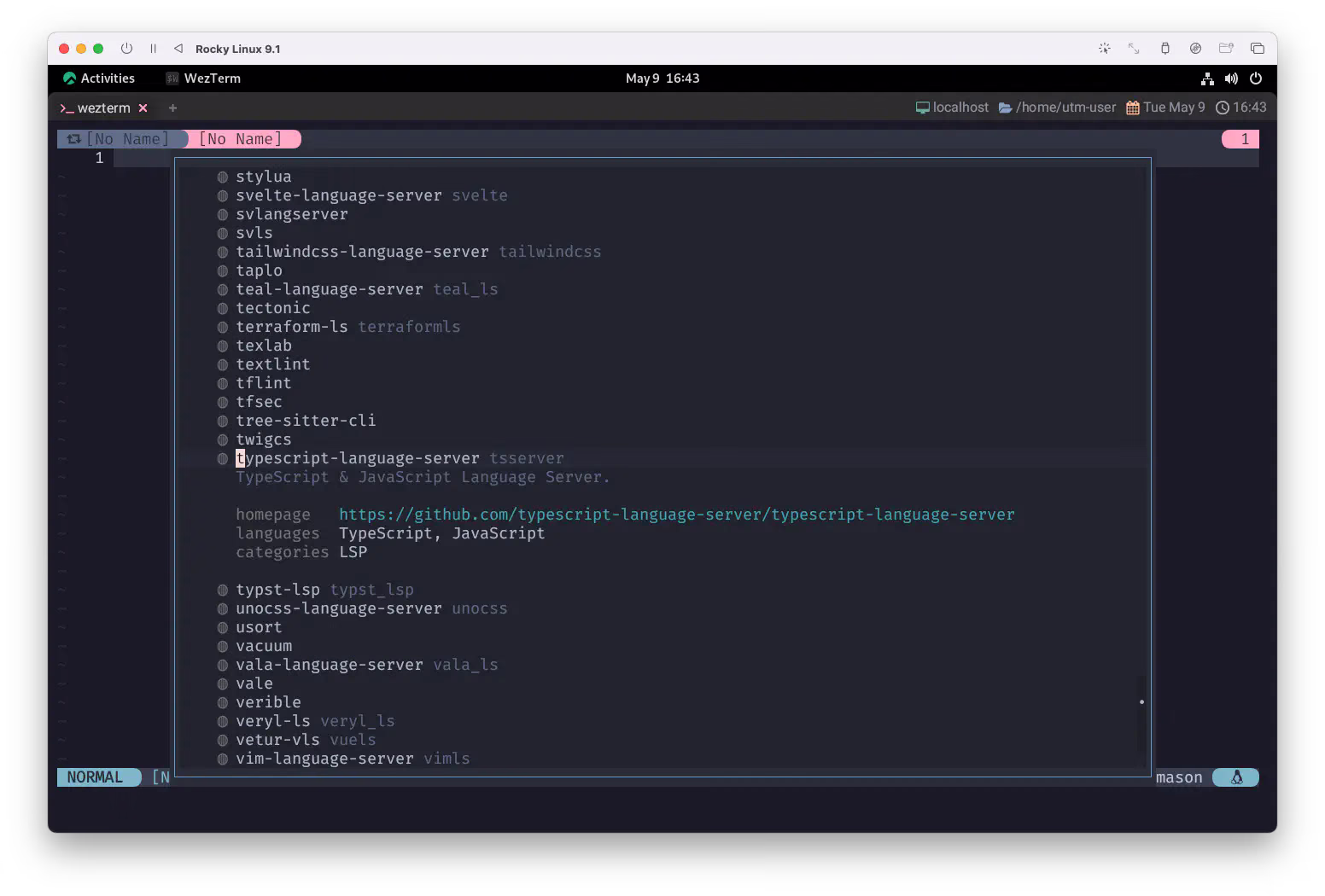Collapse the typescript-language-server entry
Image resolution: width=1325 pixels, height=896 pixels.
(358, 458)
